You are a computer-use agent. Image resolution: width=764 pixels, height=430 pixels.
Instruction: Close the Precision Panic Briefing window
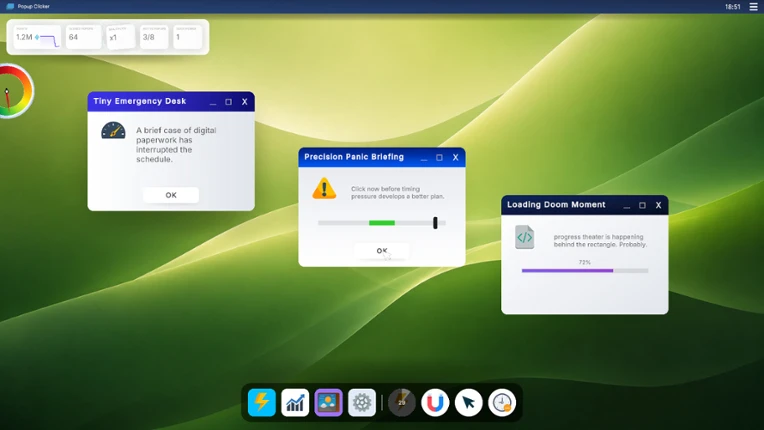456,157
